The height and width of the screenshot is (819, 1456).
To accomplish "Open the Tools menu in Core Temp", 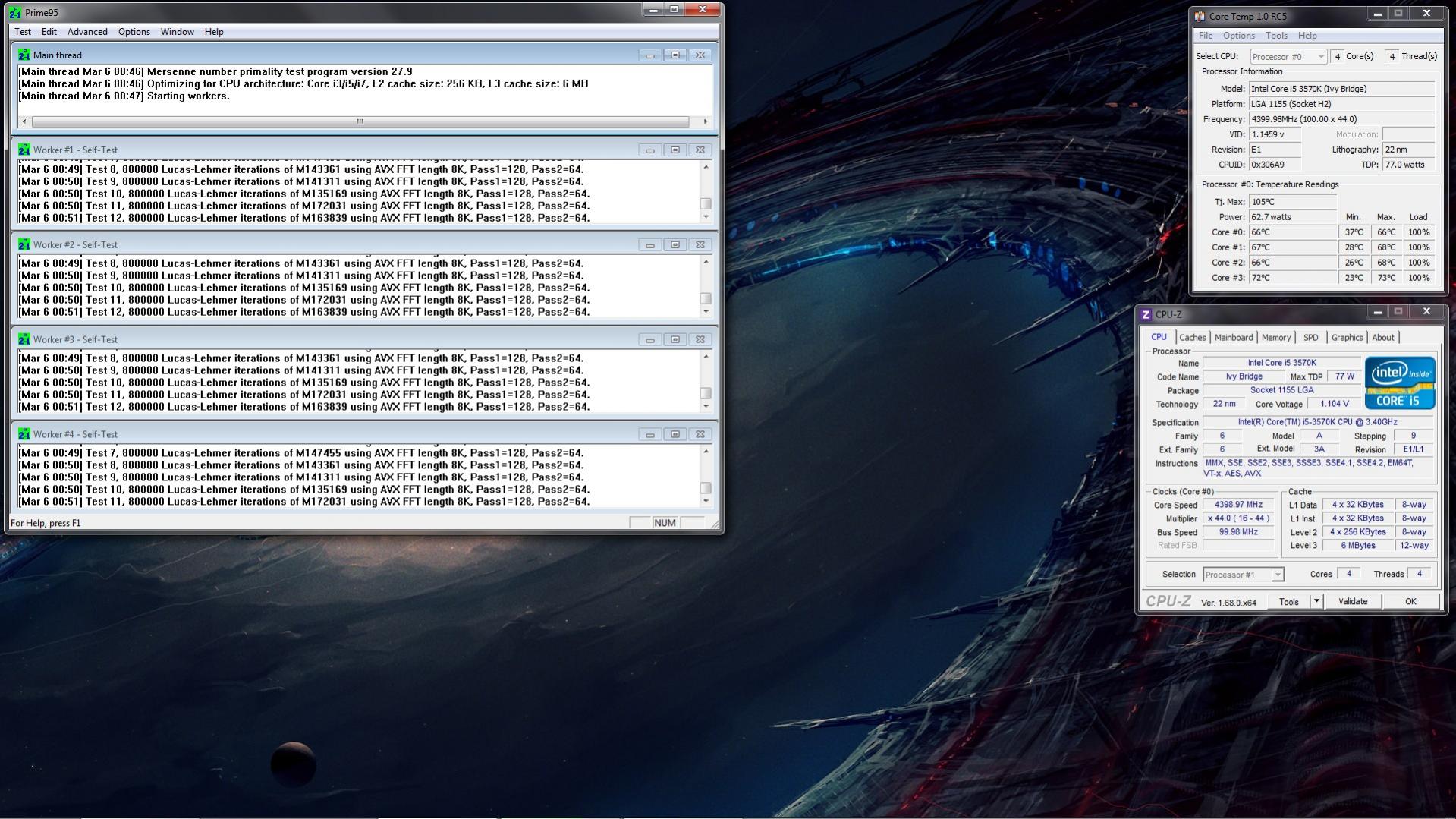I will coord(1276,36).
